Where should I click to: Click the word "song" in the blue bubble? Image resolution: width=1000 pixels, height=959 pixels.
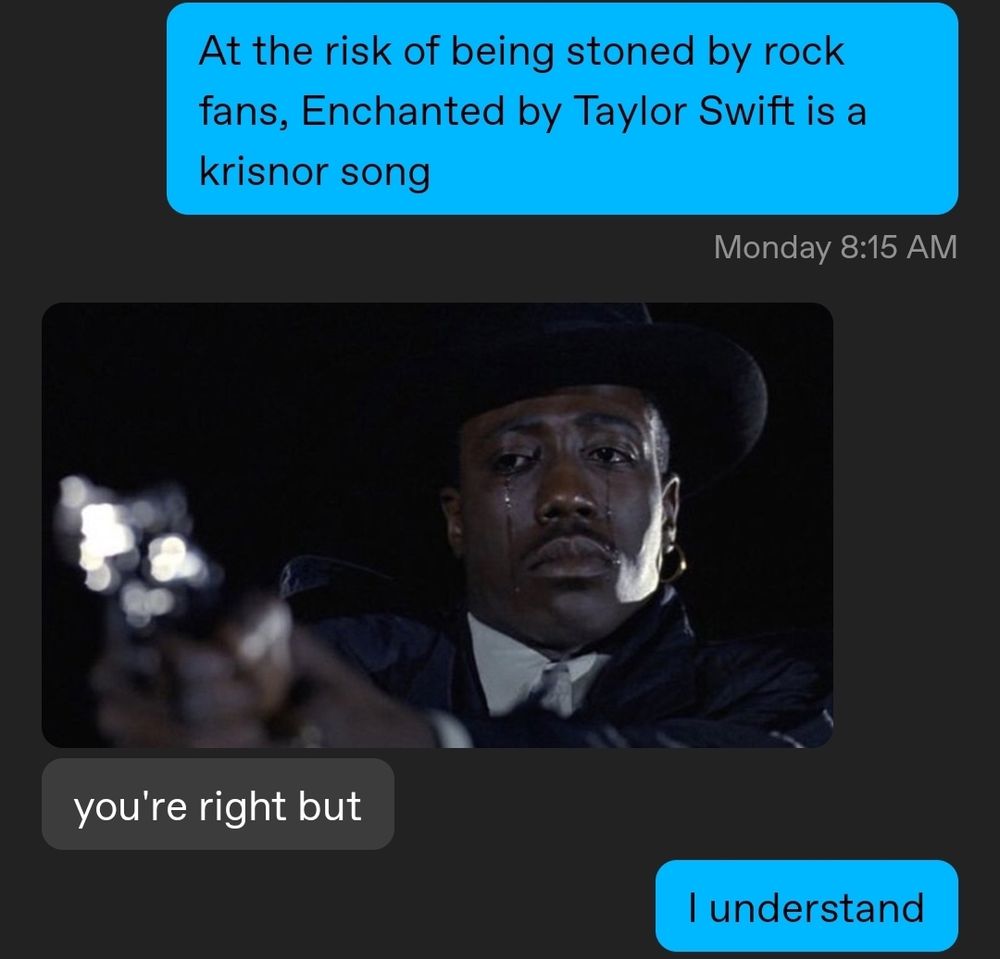pos(385,172)
